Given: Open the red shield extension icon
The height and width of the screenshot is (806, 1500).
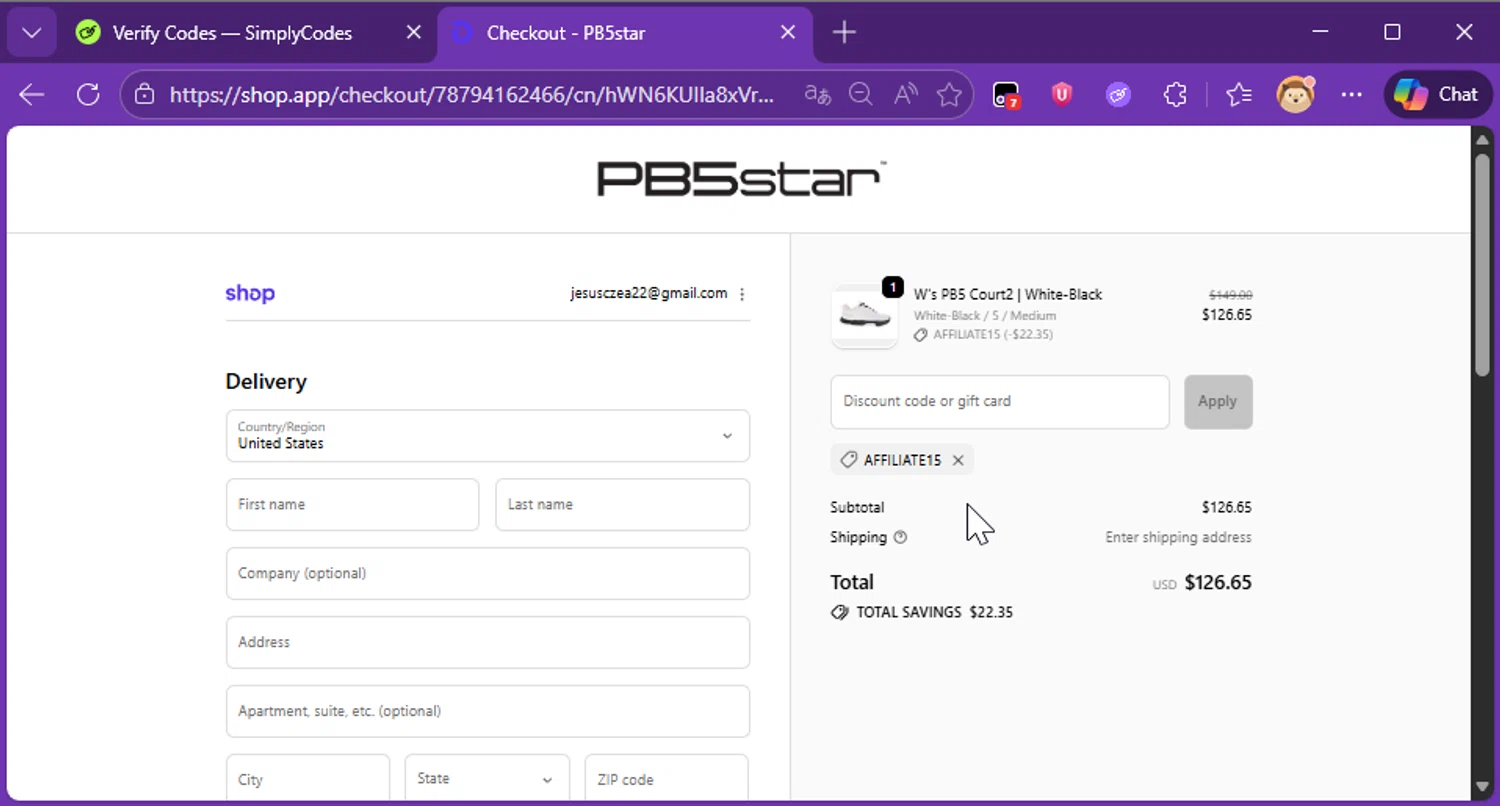Looking at the screenshot, I should (x=1062, y=95).
